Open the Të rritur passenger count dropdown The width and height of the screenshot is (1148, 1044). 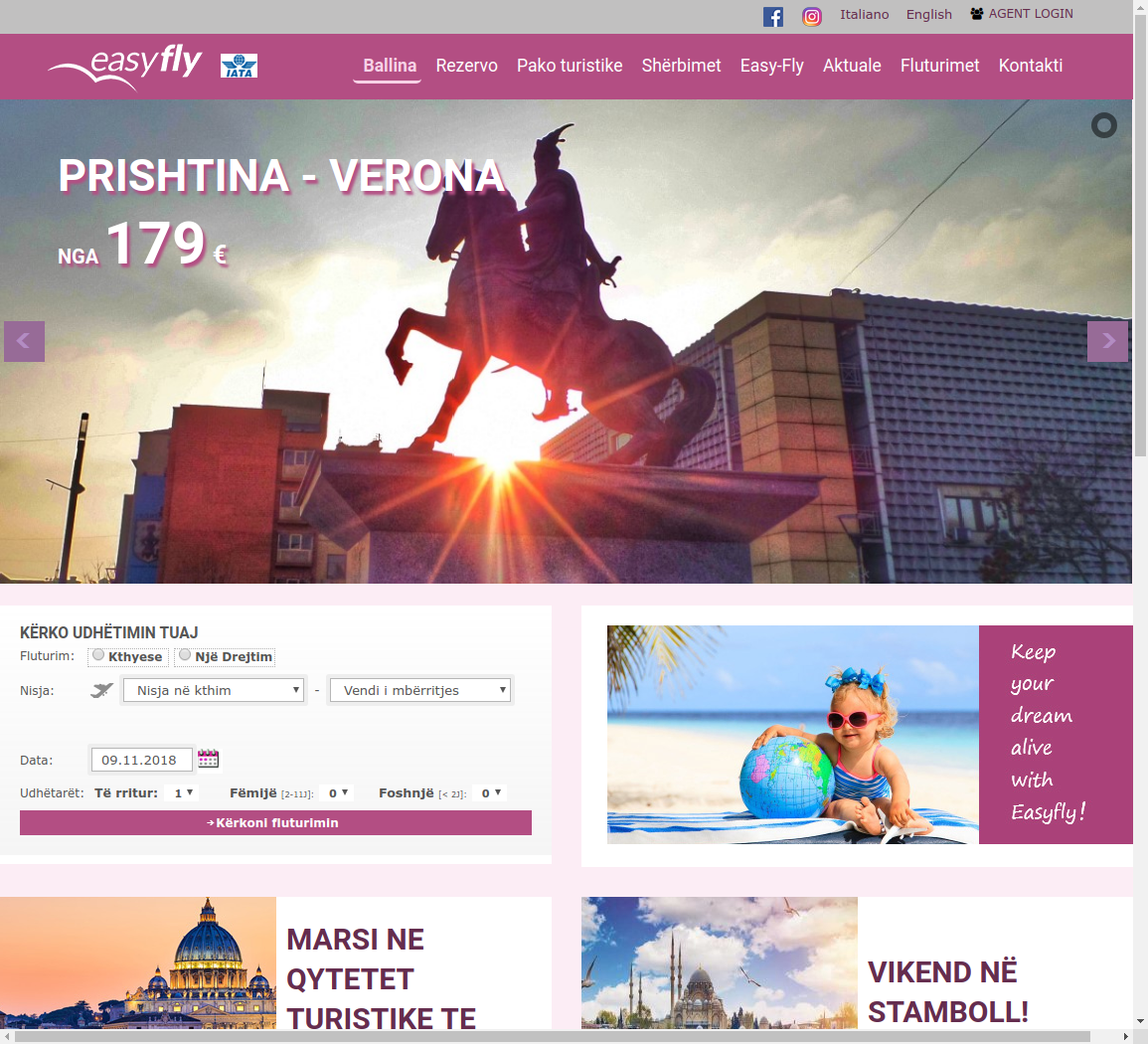pyautogui.click(x=182, y=792)
